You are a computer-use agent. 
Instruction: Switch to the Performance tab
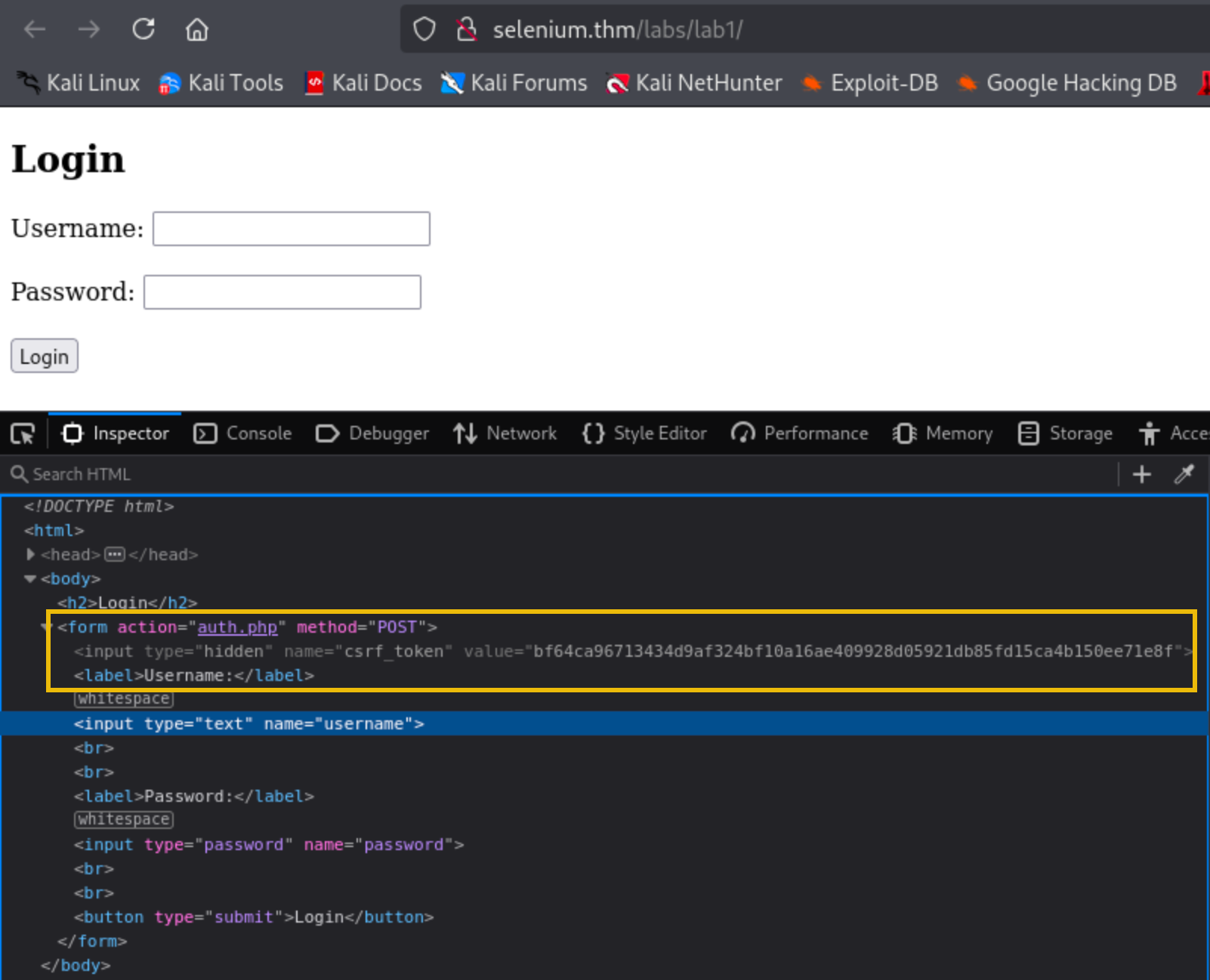[x=800, y=433]
